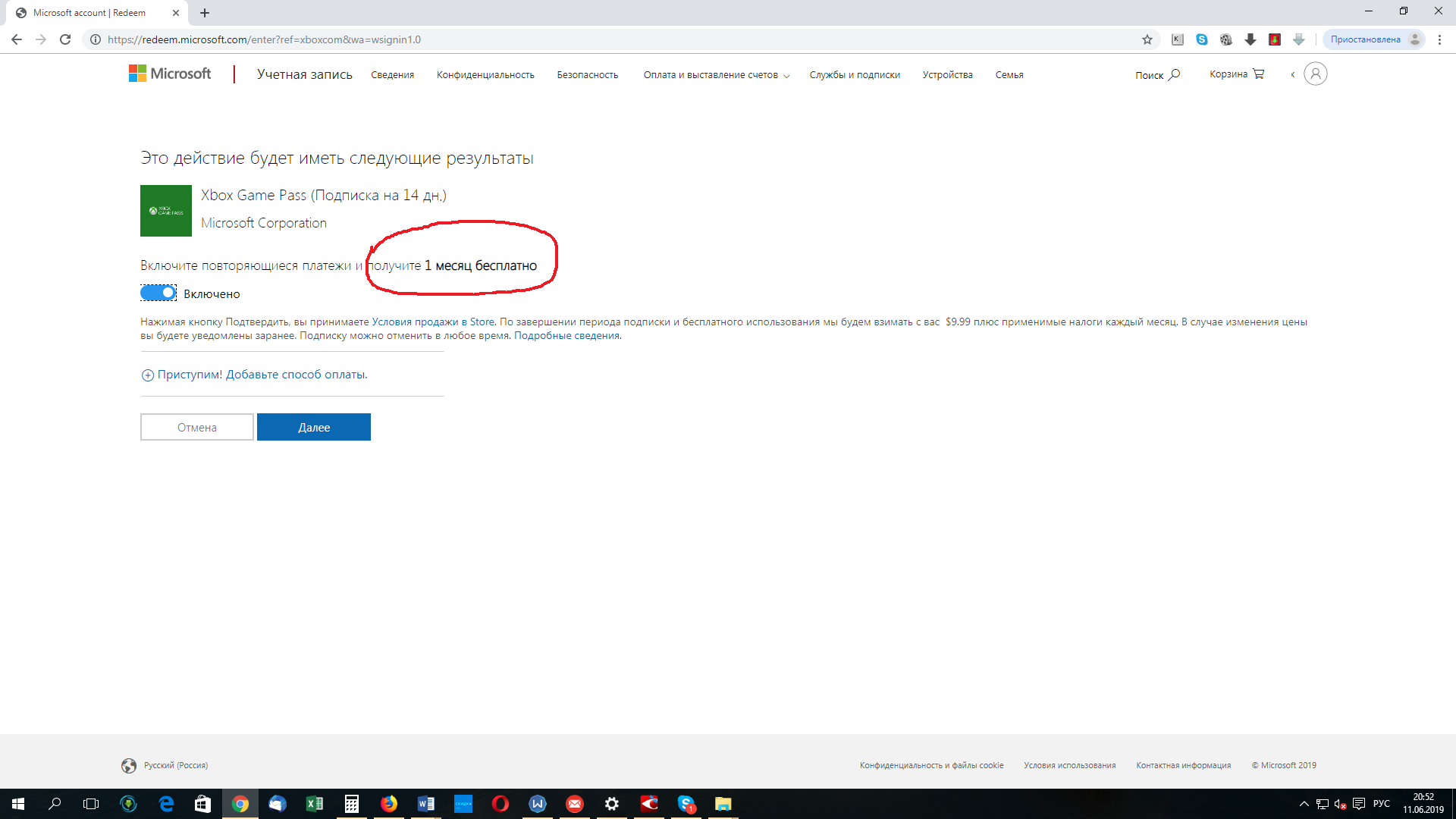Image resolution: width=1456 pixels, height=819 pixels.
Task: Click the Xbox Game Pass product thumbnail
Action: (x=166, y=211)
